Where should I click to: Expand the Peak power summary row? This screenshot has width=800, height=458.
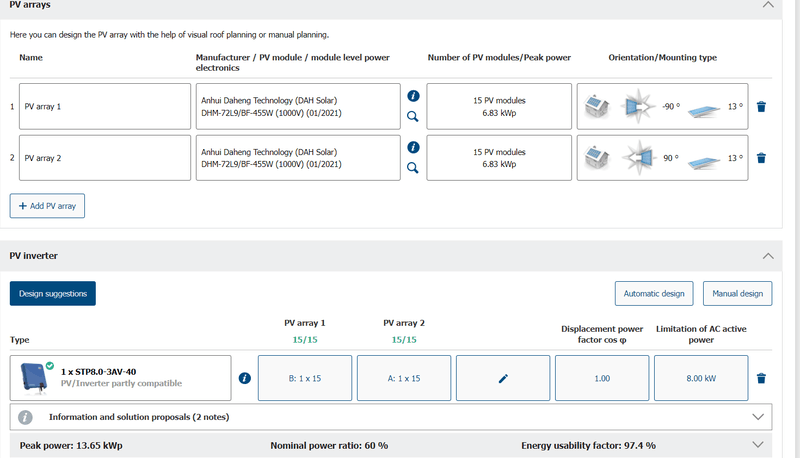758,445
